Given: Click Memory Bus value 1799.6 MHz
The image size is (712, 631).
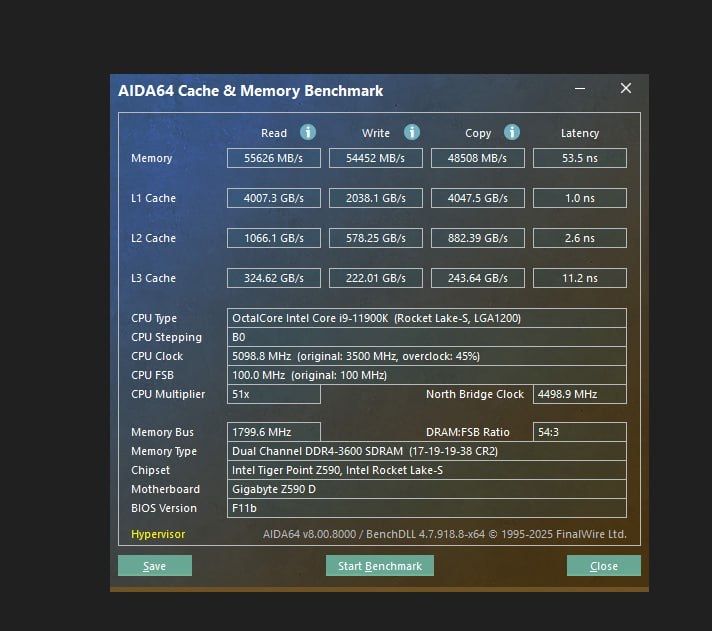Looking at the screenshot, I should pos(274,432).
